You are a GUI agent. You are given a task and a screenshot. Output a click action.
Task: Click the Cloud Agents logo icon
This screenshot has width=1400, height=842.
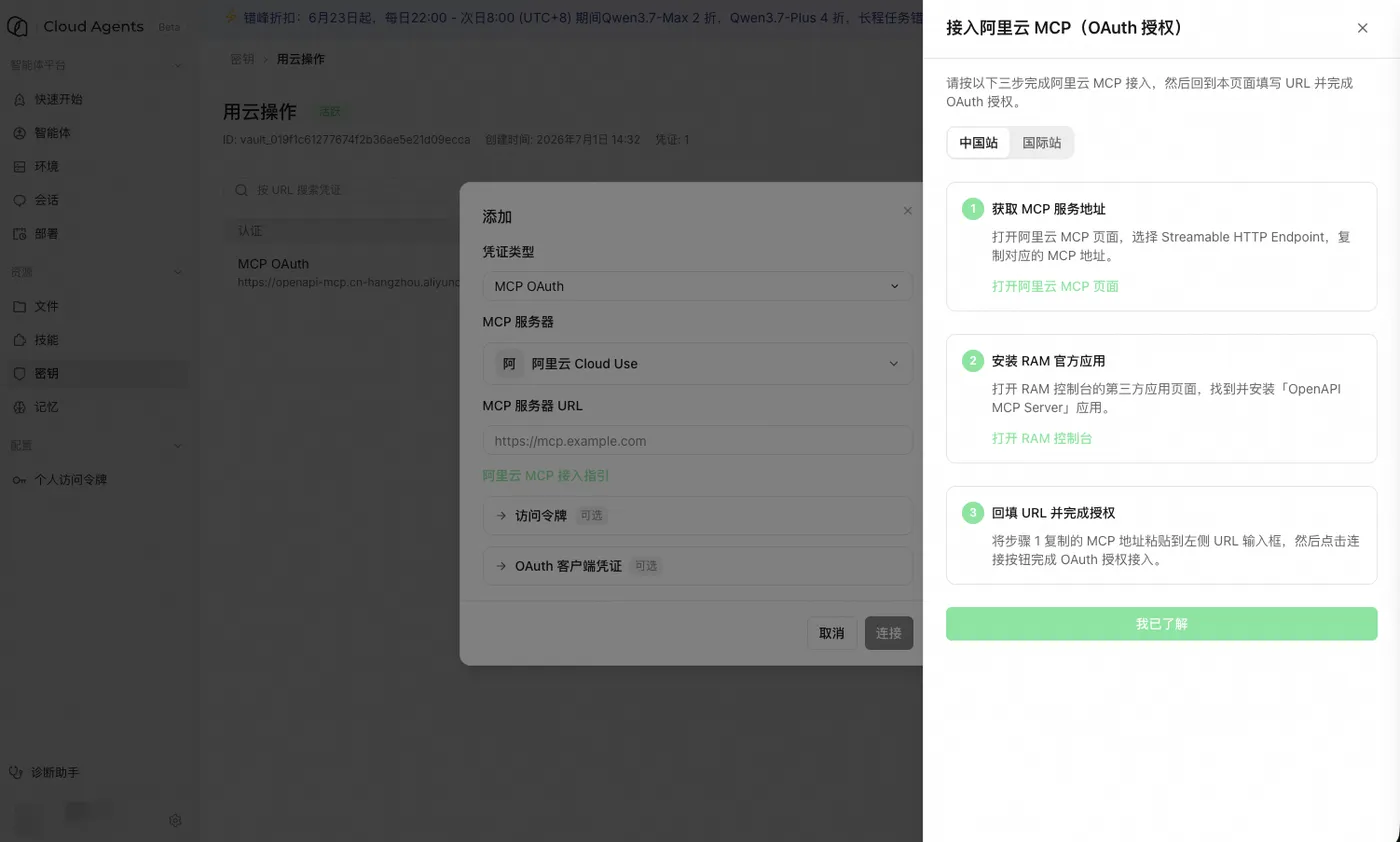pos(18,27)
